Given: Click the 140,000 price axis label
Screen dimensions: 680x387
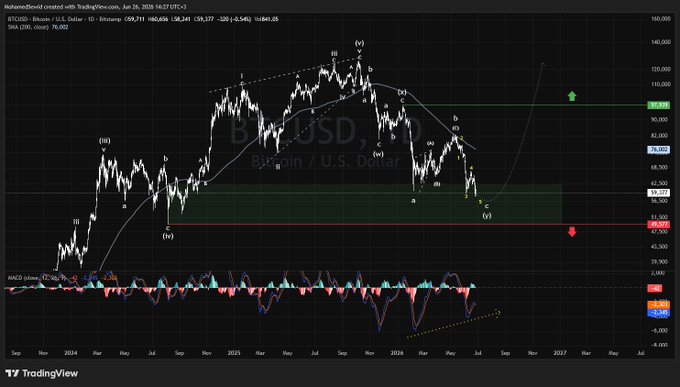Looking at the screenshot, I should [x=661, y=43].
